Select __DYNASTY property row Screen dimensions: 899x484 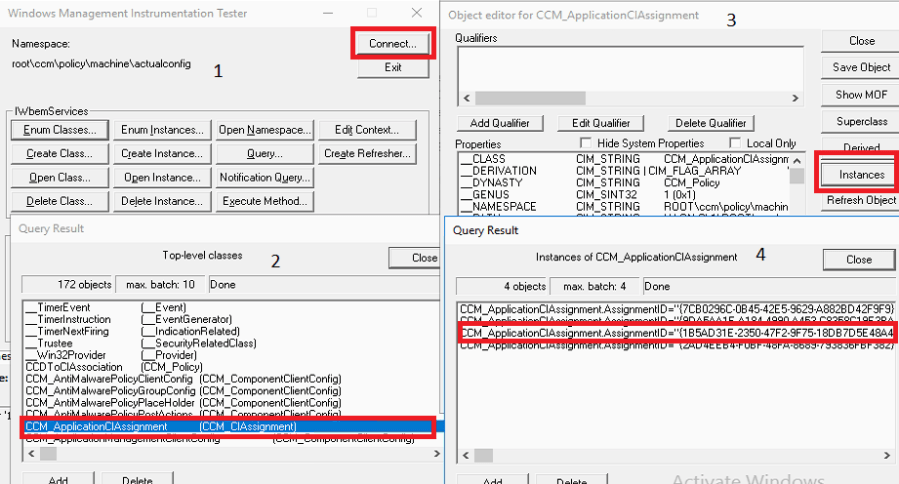pos(624,183)
